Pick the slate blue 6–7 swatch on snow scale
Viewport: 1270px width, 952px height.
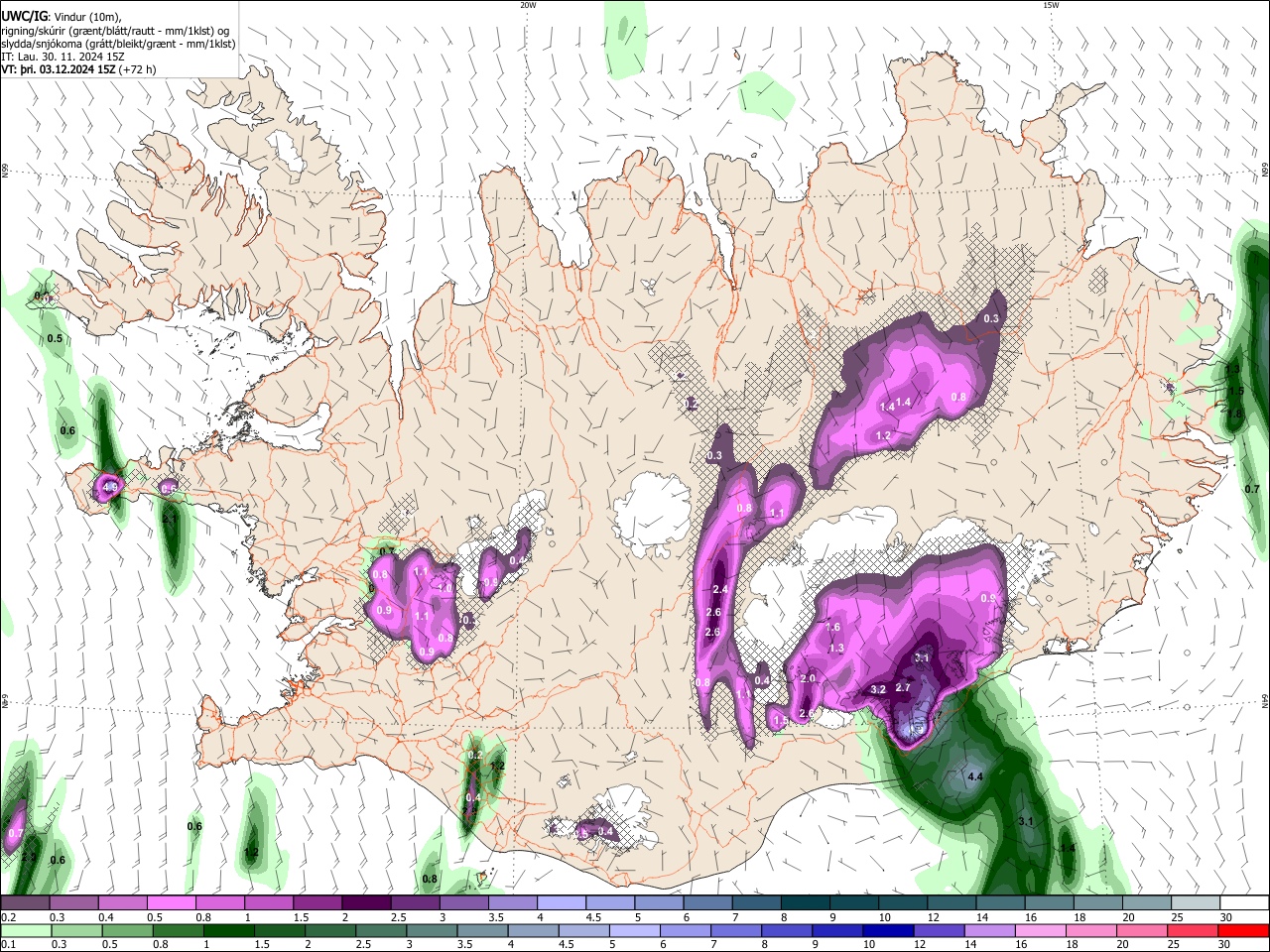coord(708,903)
